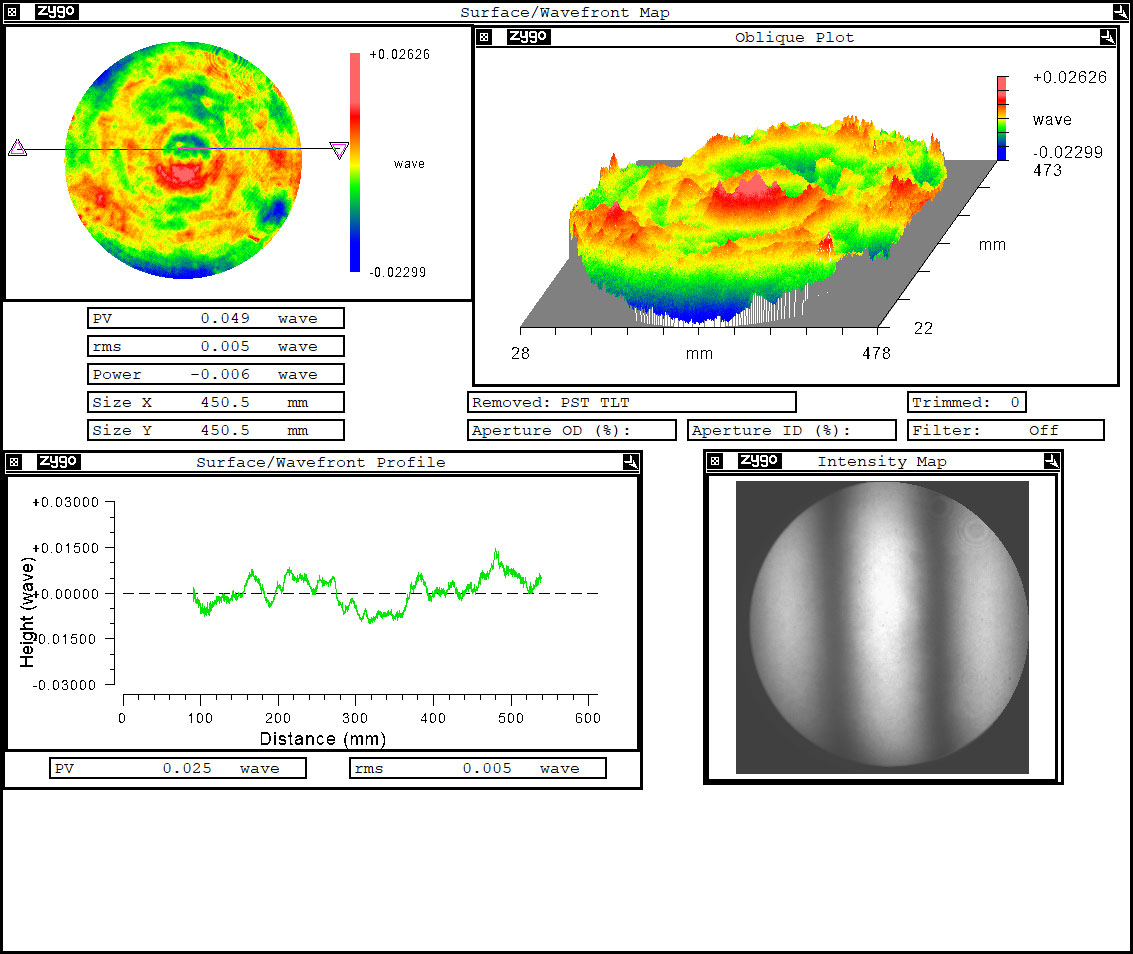Click the Zygo logo on the Surface/Wavefront Profile window
Screen dimensions: 1133x954
click(56, 462)
